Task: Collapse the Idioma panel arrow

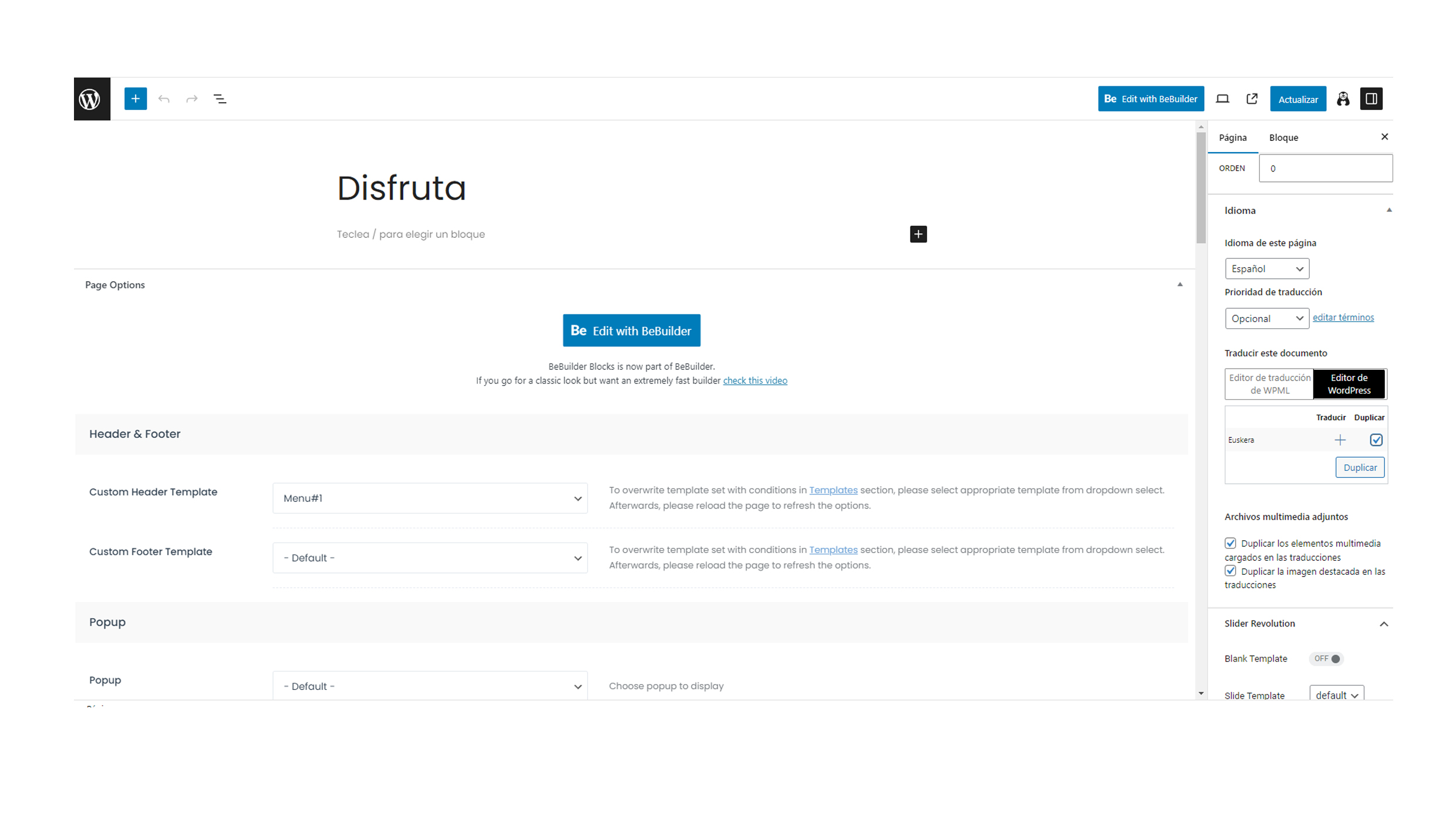Action: [1389, 210]
